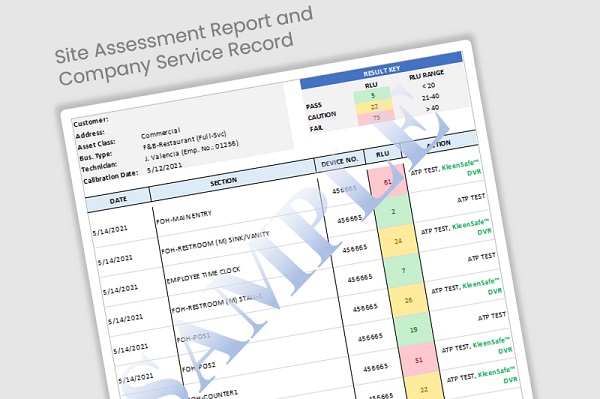Image resolution: width=600 pixels, height=399 pixels.
Task: Click the red RLU 75 key cell
Action: click(376, 118)
